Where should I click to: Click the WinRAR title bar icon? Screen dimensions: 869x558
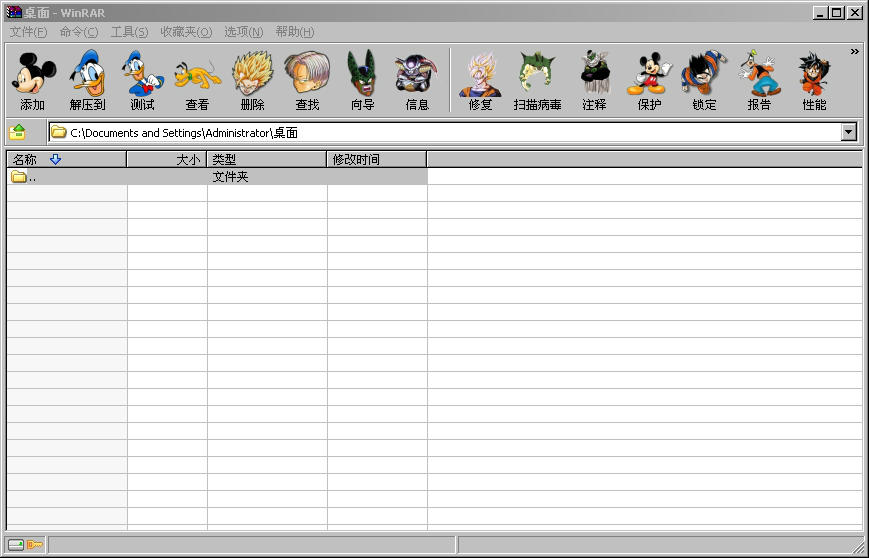(14, 12)
